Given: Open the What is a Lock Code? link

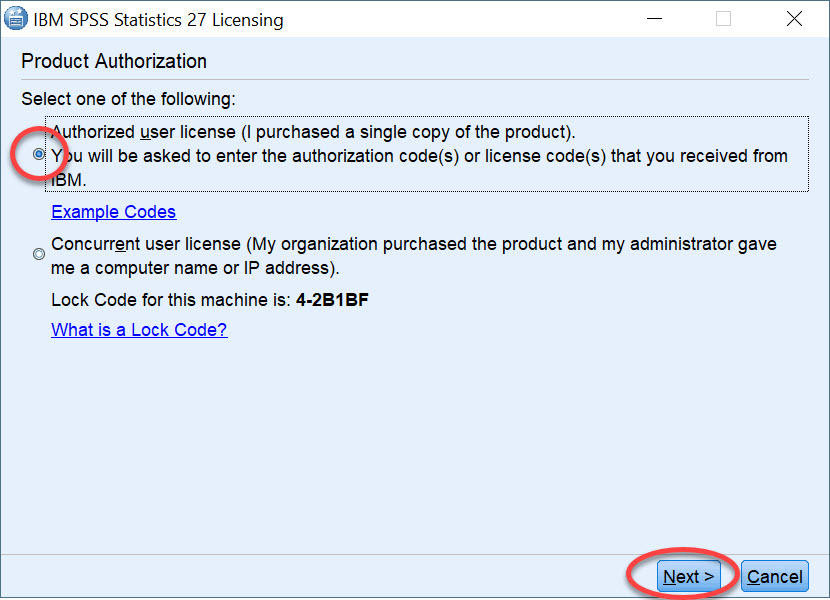Looking at the screenshot, I should click(139, 330).
